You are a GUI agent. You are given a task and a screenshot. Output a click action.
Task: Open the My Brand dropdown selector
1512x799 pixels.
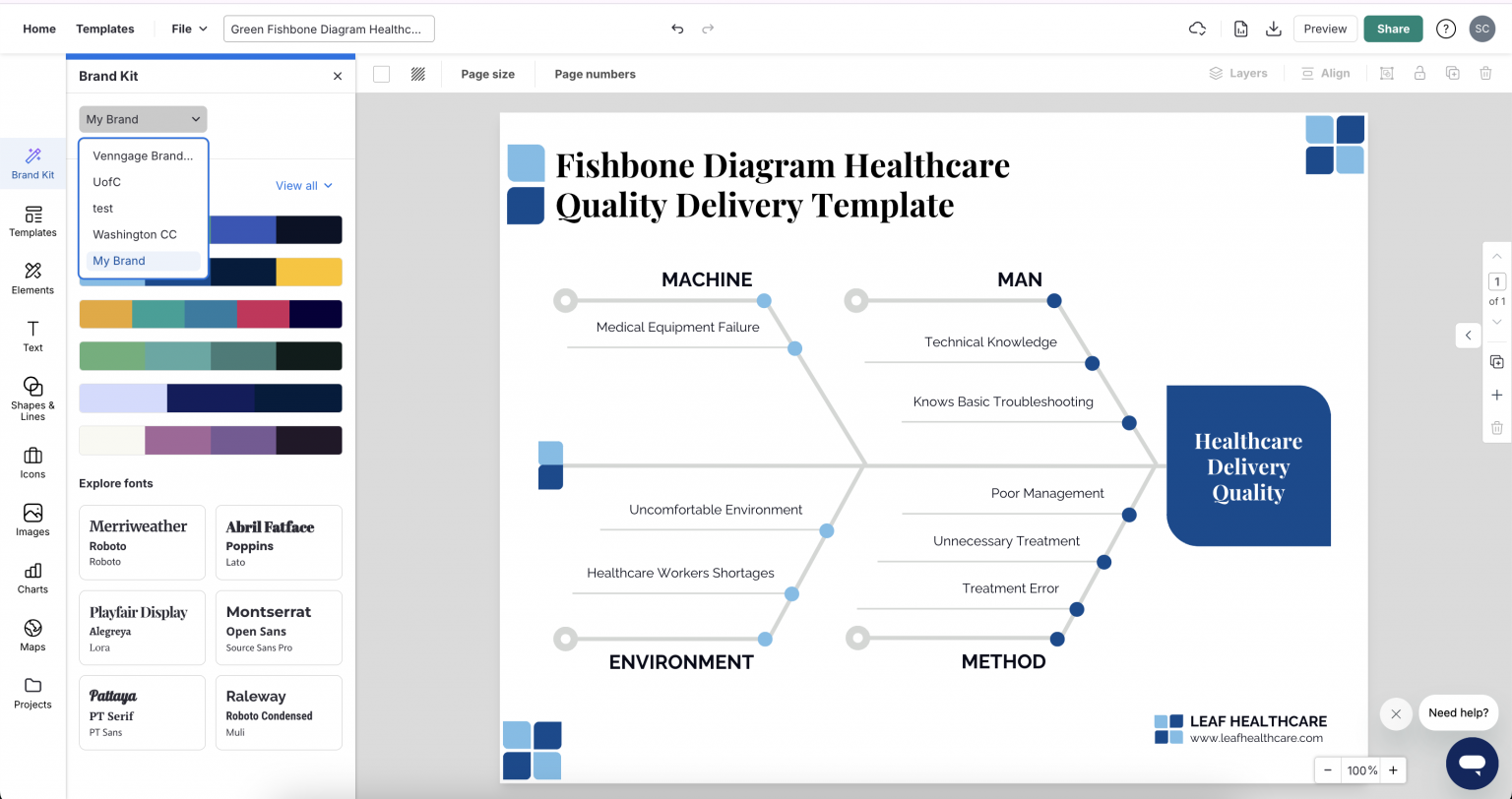[142, 118]
